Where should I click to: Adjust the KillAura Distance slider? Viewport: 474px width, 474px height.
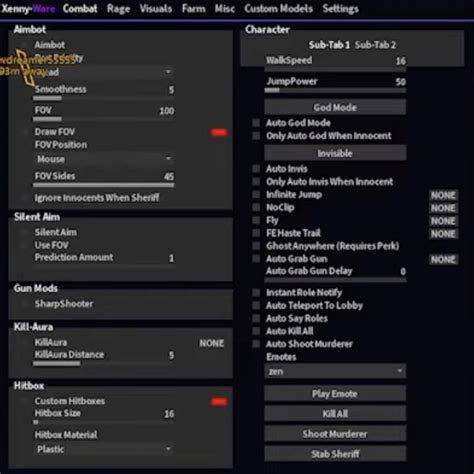[x=104, y=363]
